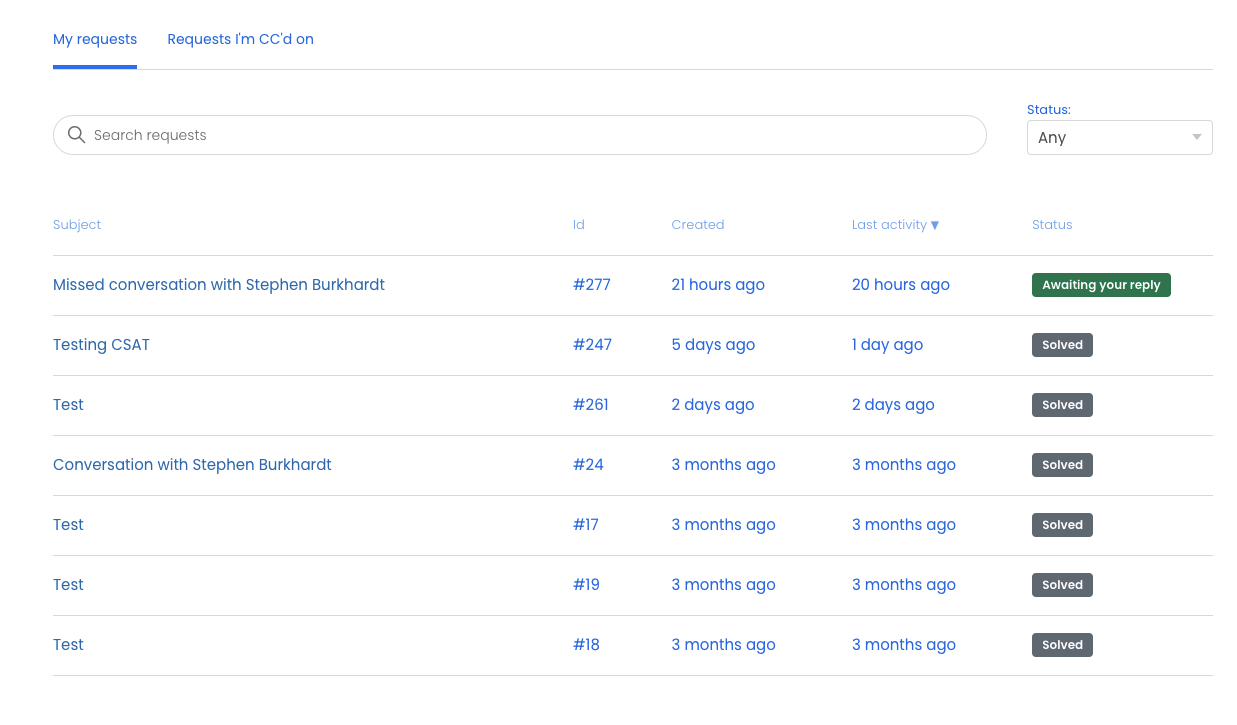Select the Awaiting your reply status badge
Screen dimensions: 1237x725
pyautogui.click(x=1101, y=284)
